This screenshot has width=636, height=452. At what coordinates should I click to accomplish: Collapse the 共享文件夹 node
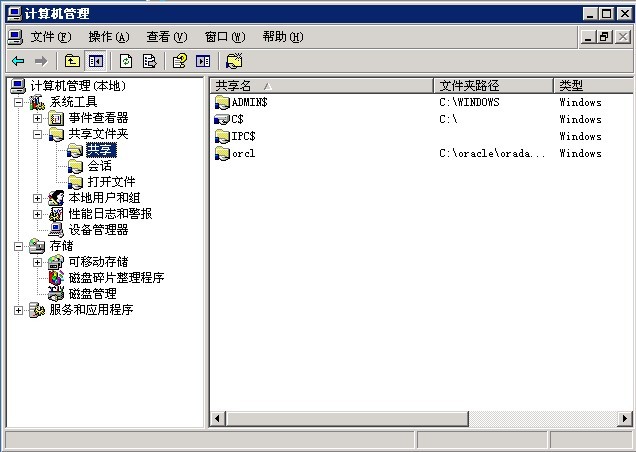pyautogui.click(x=37, y=134)
